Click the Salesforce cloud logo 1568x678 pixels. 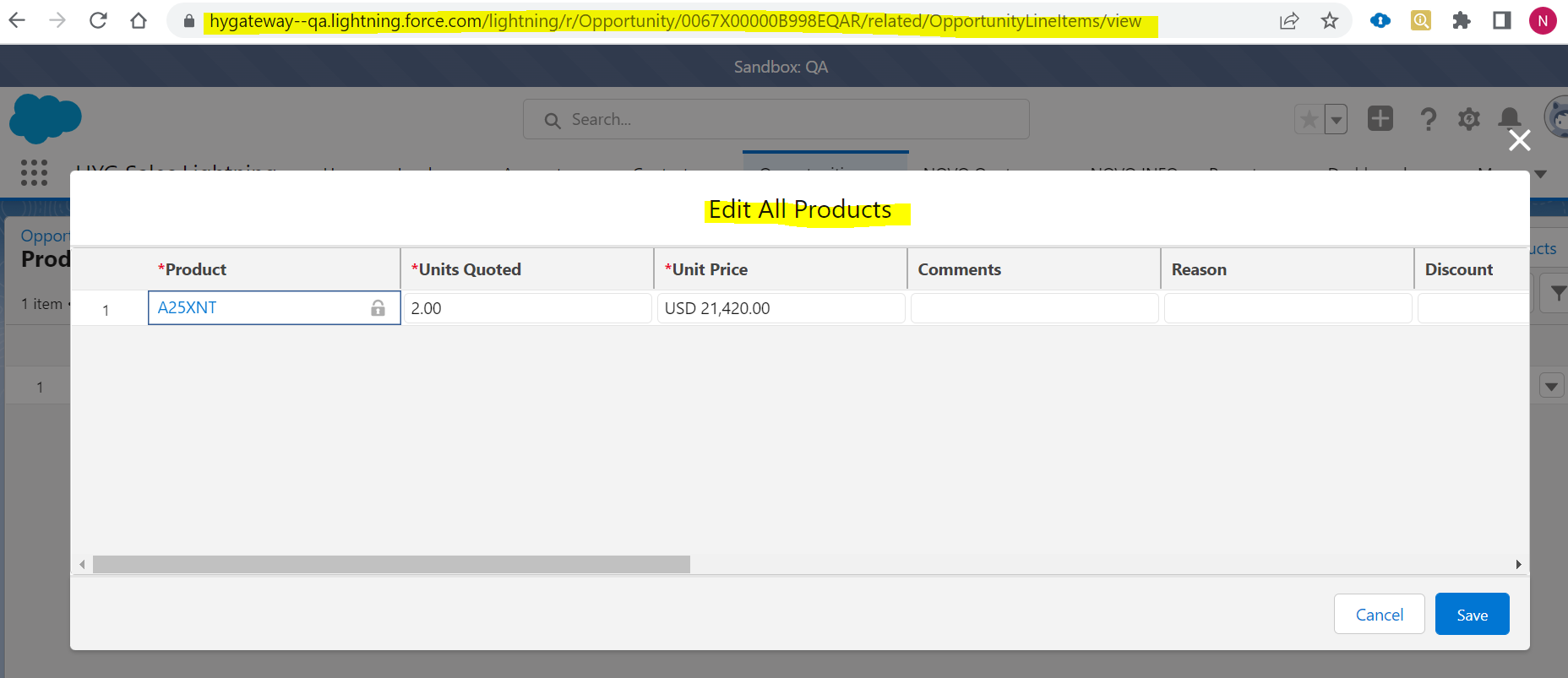[46, 118]
